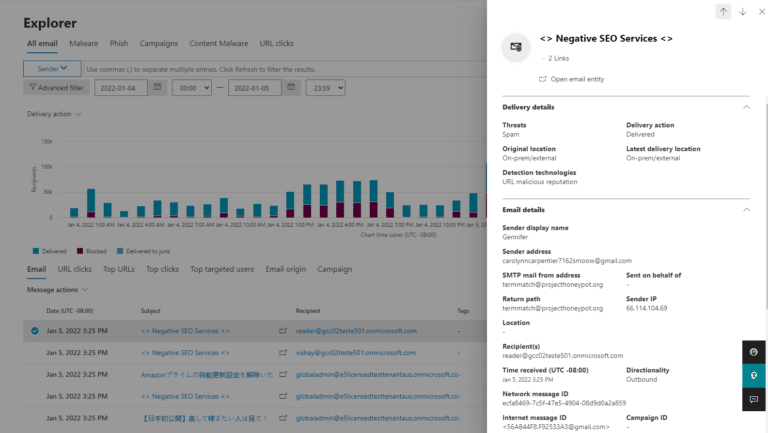Screen dimensions: 768x433
Task: Go to previous email with up arrow
Action: click(x=723, y=11)
